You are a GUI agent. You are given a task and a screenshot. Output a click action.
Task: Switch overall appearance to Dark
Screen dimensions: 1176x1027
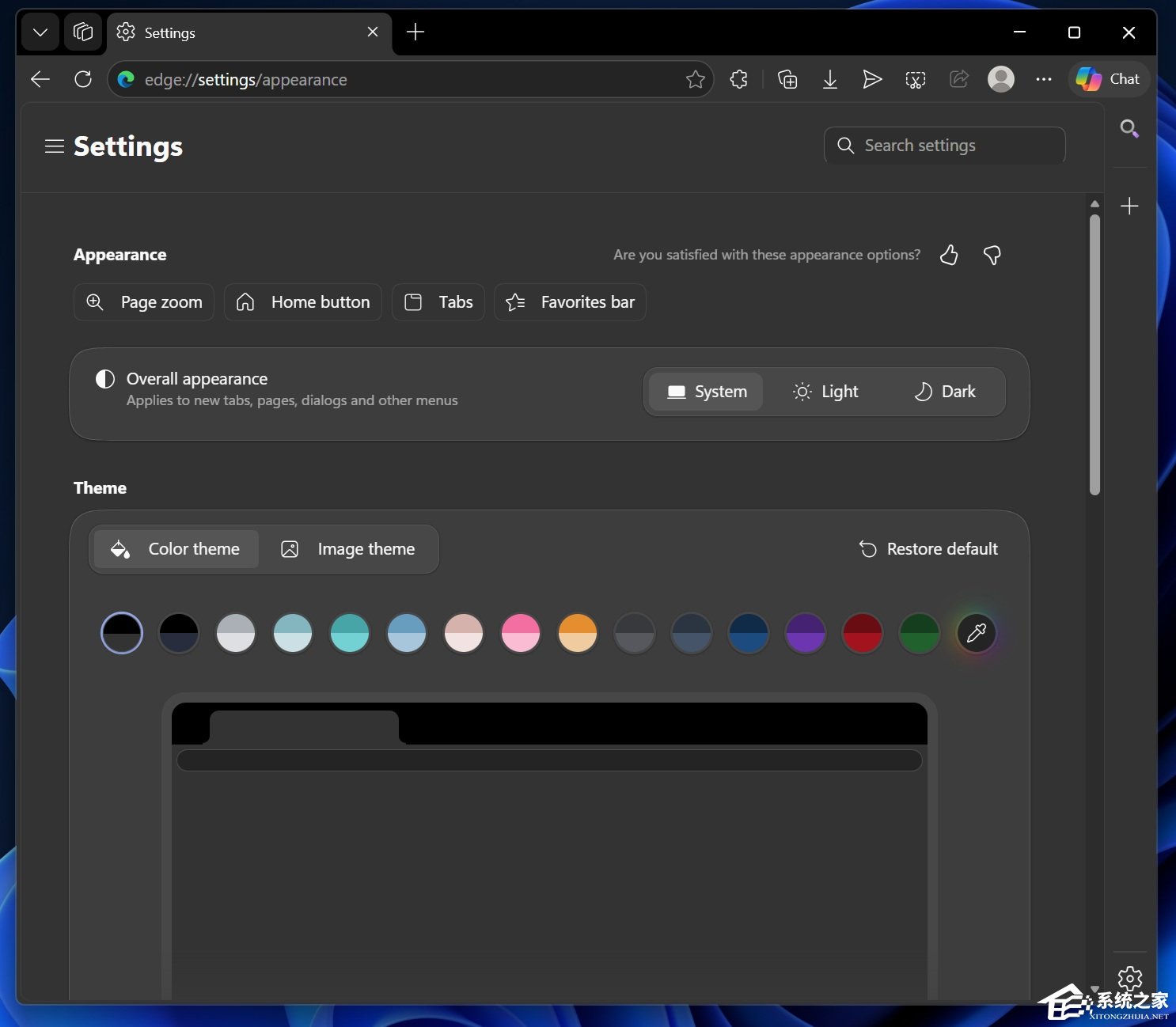point(944,392)
